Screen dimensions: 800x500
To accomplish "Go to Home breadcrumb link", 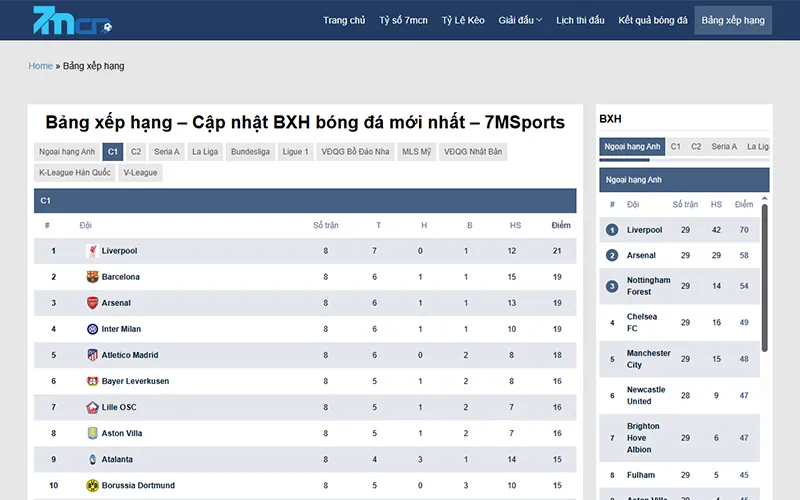I will (x=40, y=66).
